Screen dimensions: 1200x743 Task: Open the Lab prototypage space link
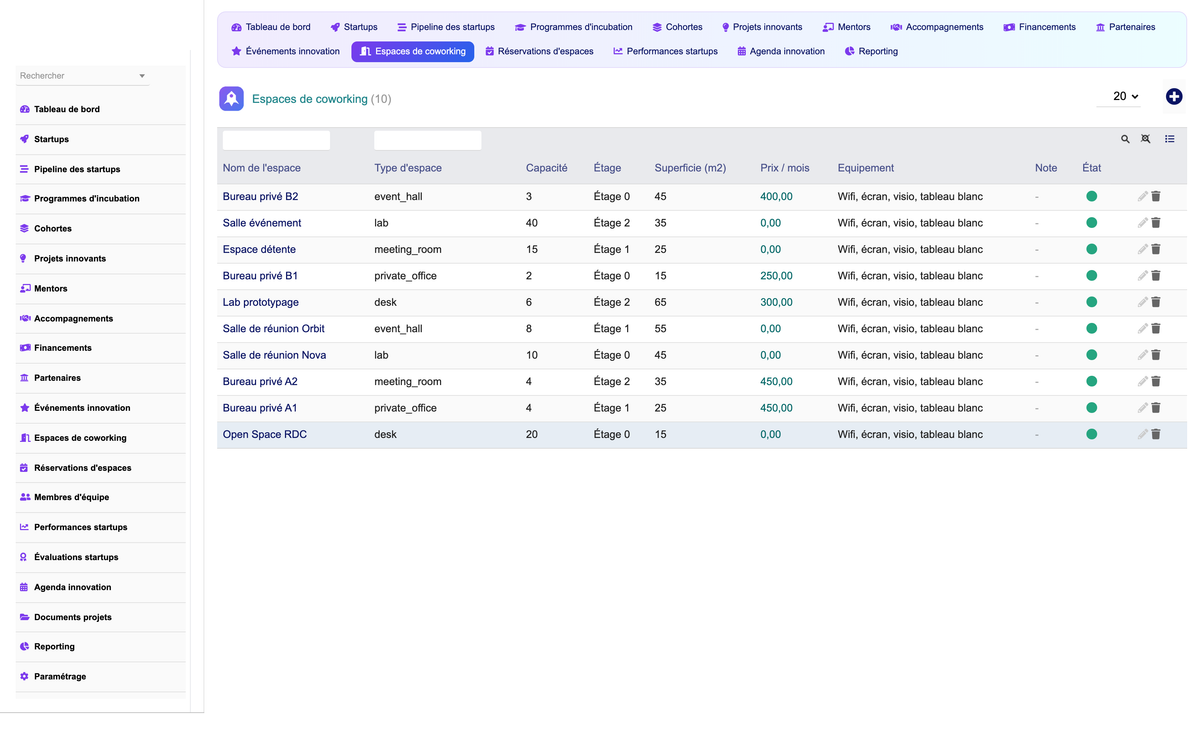tap(261, 302)
